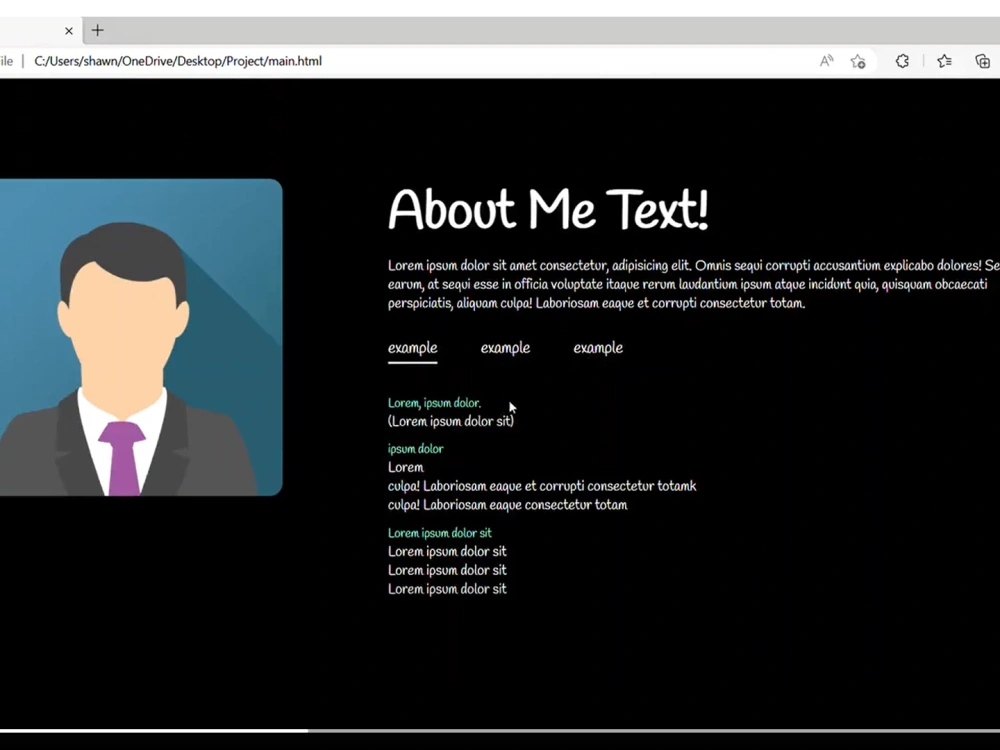
Task: Open the browser Extensions menu
Action: click(x=902, y=61)
